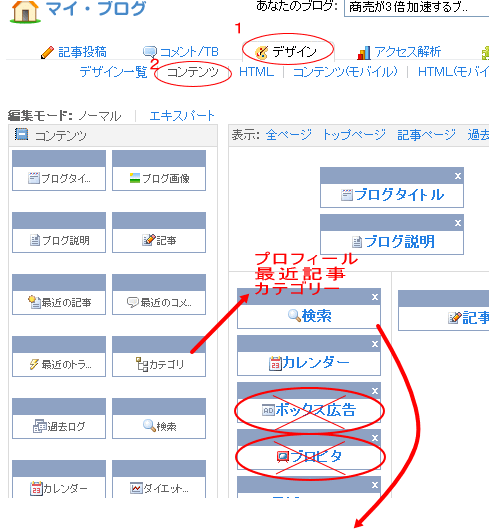Image resolution: width=500 pixels, height=529 pixels.
Task: Click the bar chart icon for アクセス解析
Action: point(364,53)
